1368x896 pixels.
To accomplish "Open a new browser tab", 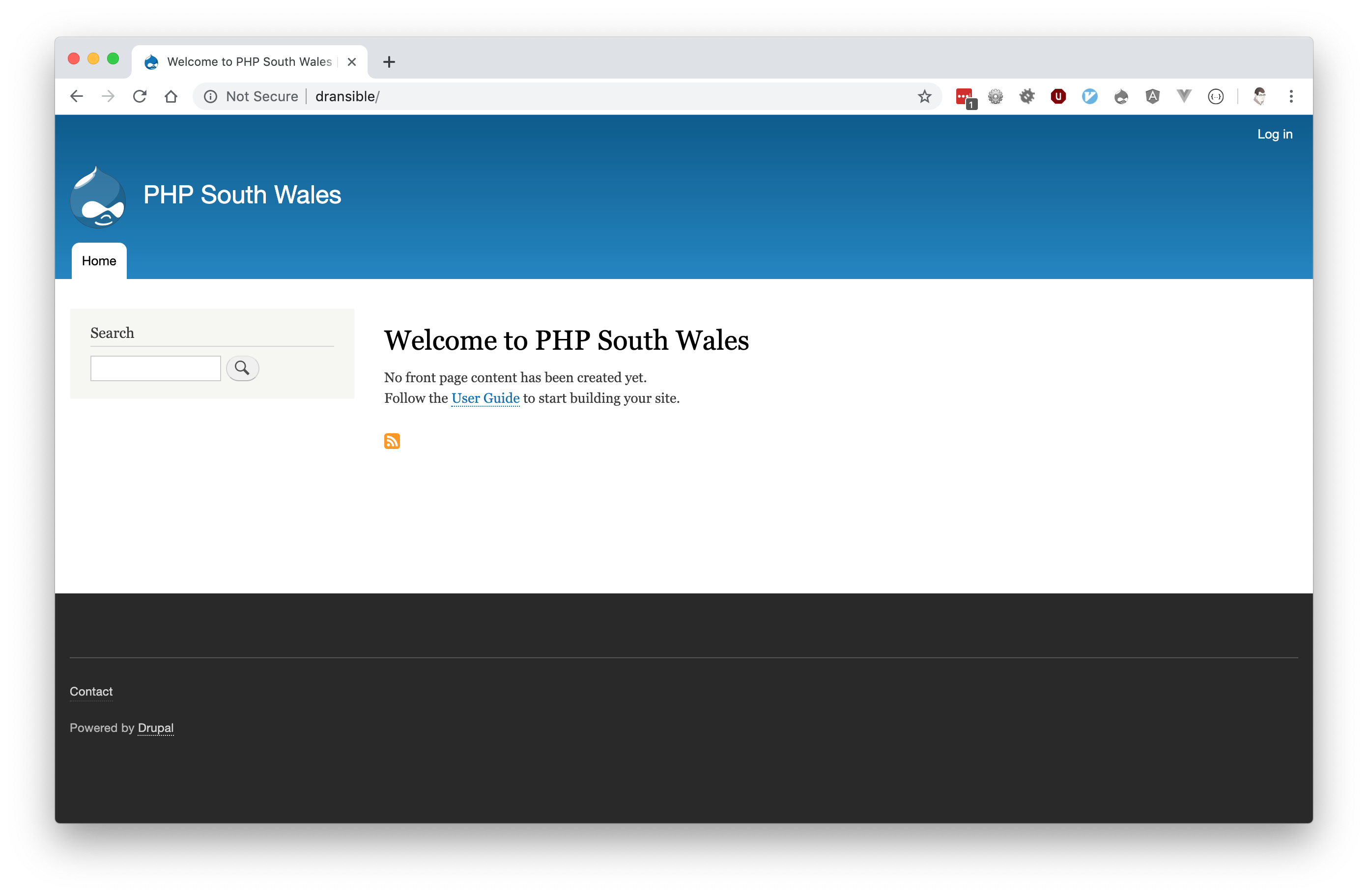I will 389,61.
